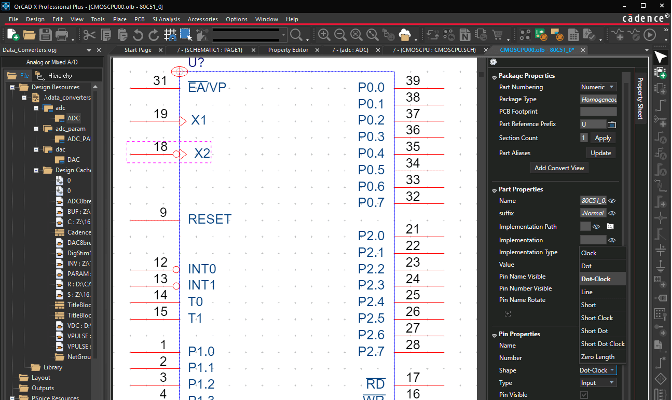This screenshot has width=672, height=400.
Task: Click the file browse icon for Implementation Path
Action: pyautogui.click(x=610, y=226)
